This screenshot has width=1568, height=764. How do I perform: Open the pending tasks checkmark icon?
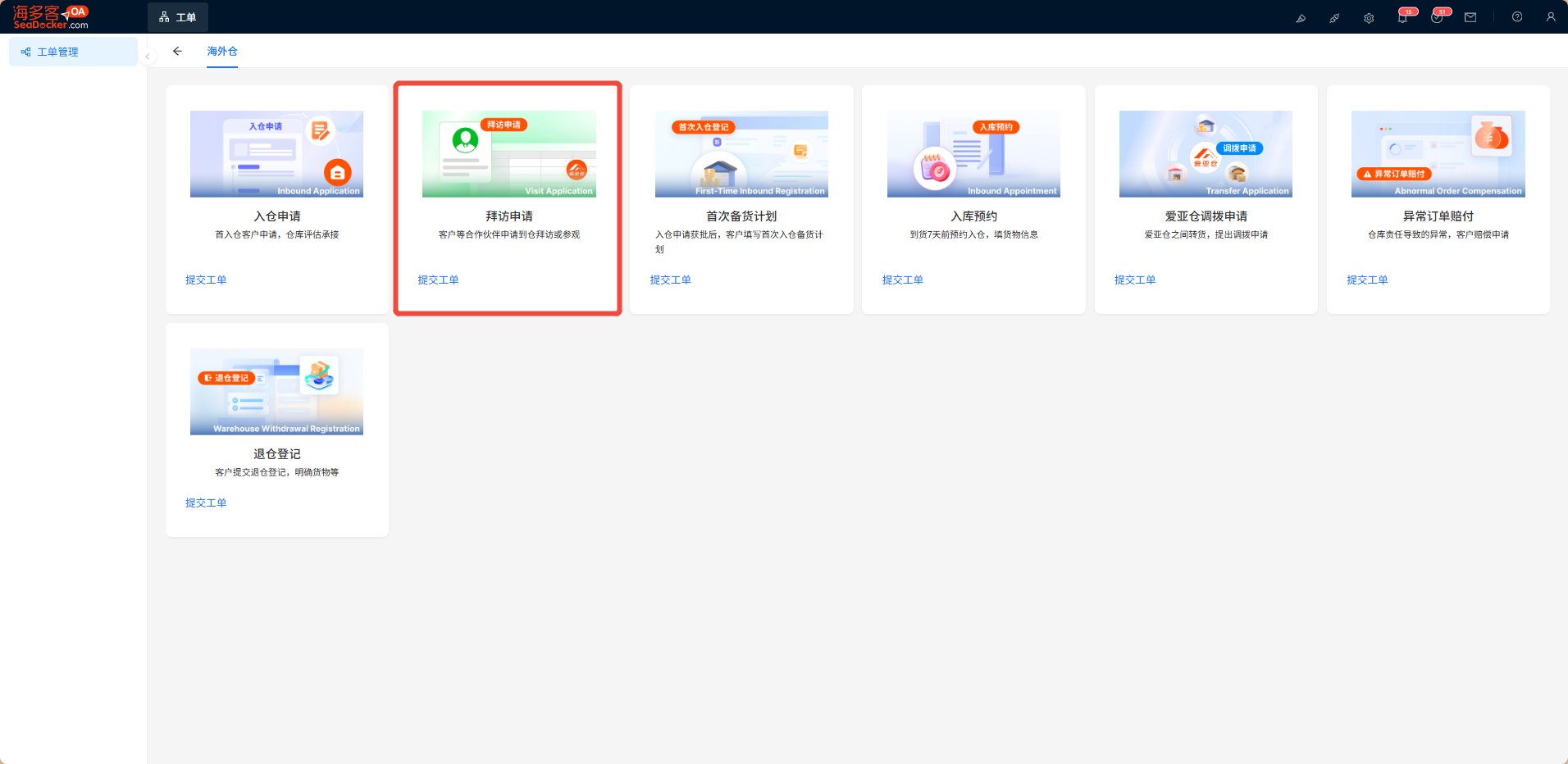tap(1437, 17)
